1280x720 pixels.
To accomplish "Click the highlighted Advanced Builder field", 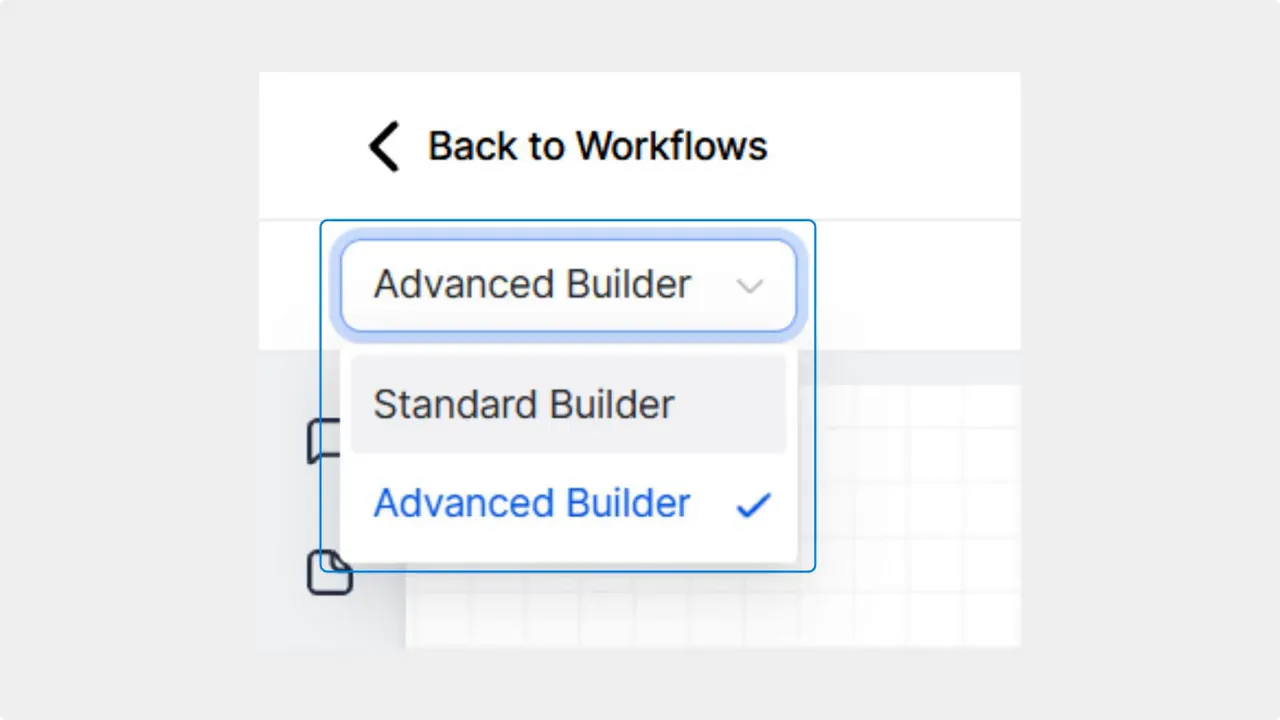I will point(567,284).
